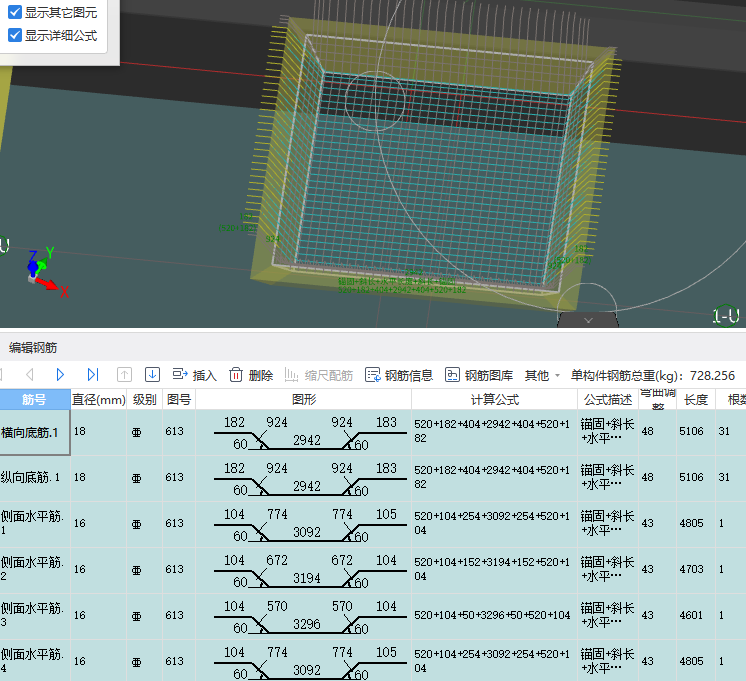The width and height of the screenshot is (746, 681).
Task: Expand the 其他 dropdown menu
Action: point(542,375)
